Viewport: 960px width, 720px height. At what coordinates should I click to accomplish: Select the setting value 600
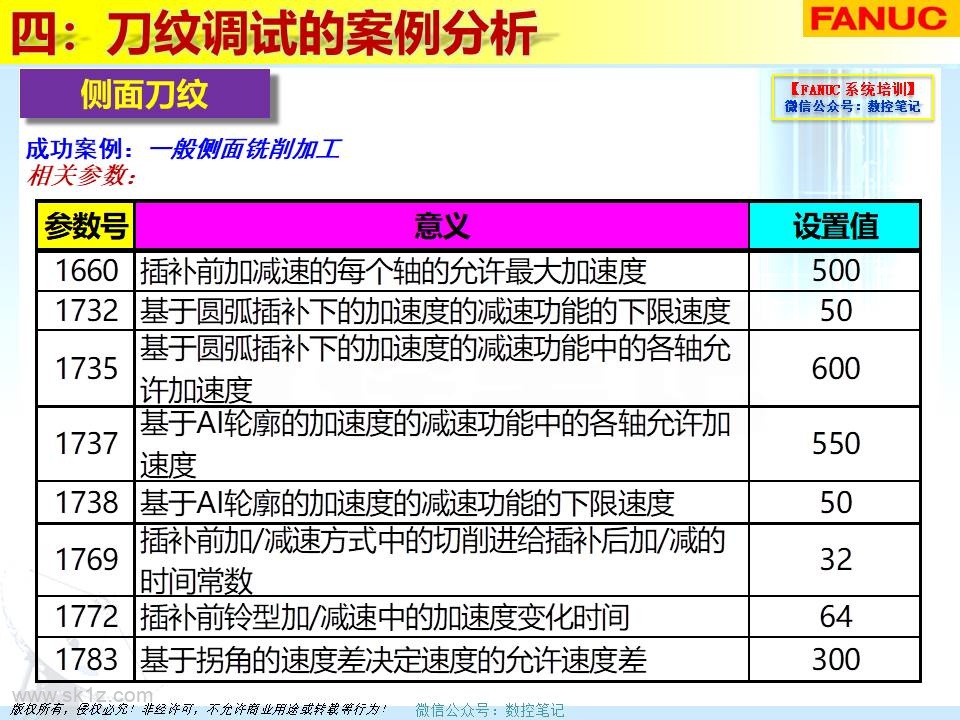pos(836,369)
